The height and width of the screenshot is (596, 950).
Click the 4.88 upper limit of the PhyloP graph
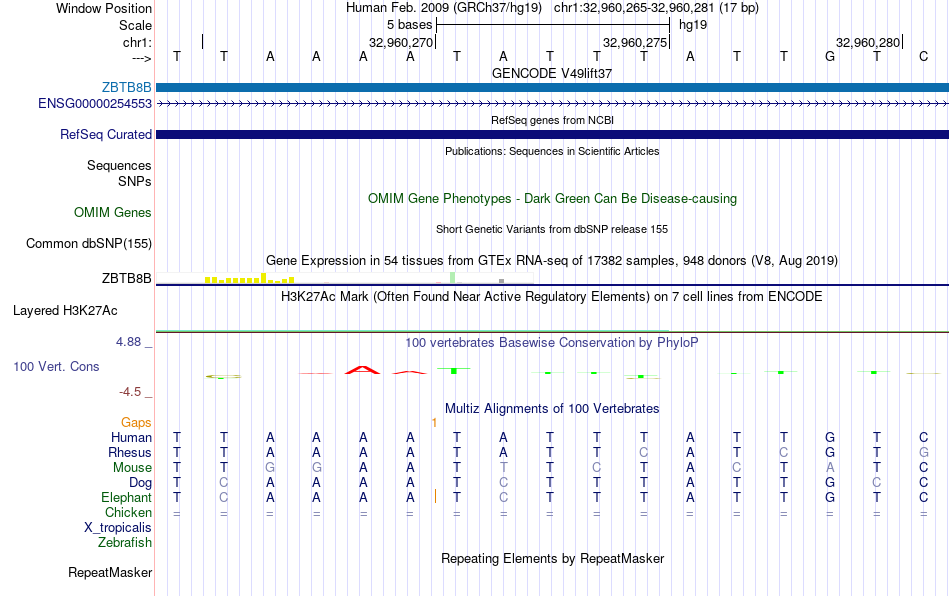[x=128, y=342]
